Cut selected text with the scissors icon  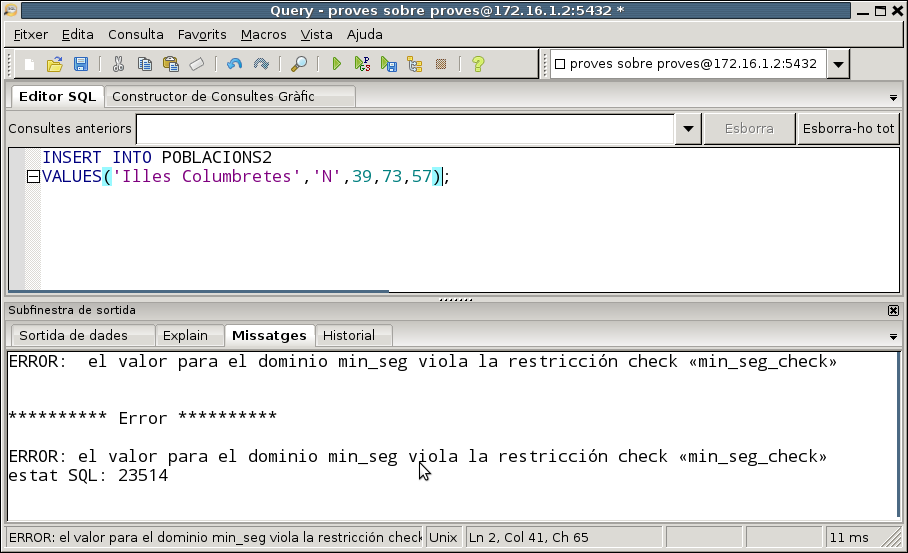(118, 64)
